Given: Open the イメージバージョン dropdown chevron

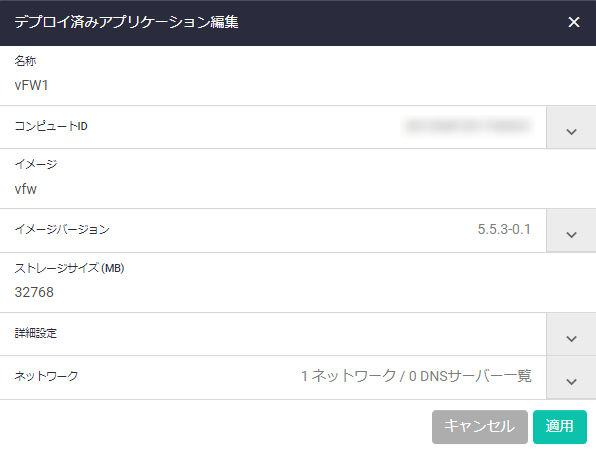Looking at the screenshot, I should point(571,230).
